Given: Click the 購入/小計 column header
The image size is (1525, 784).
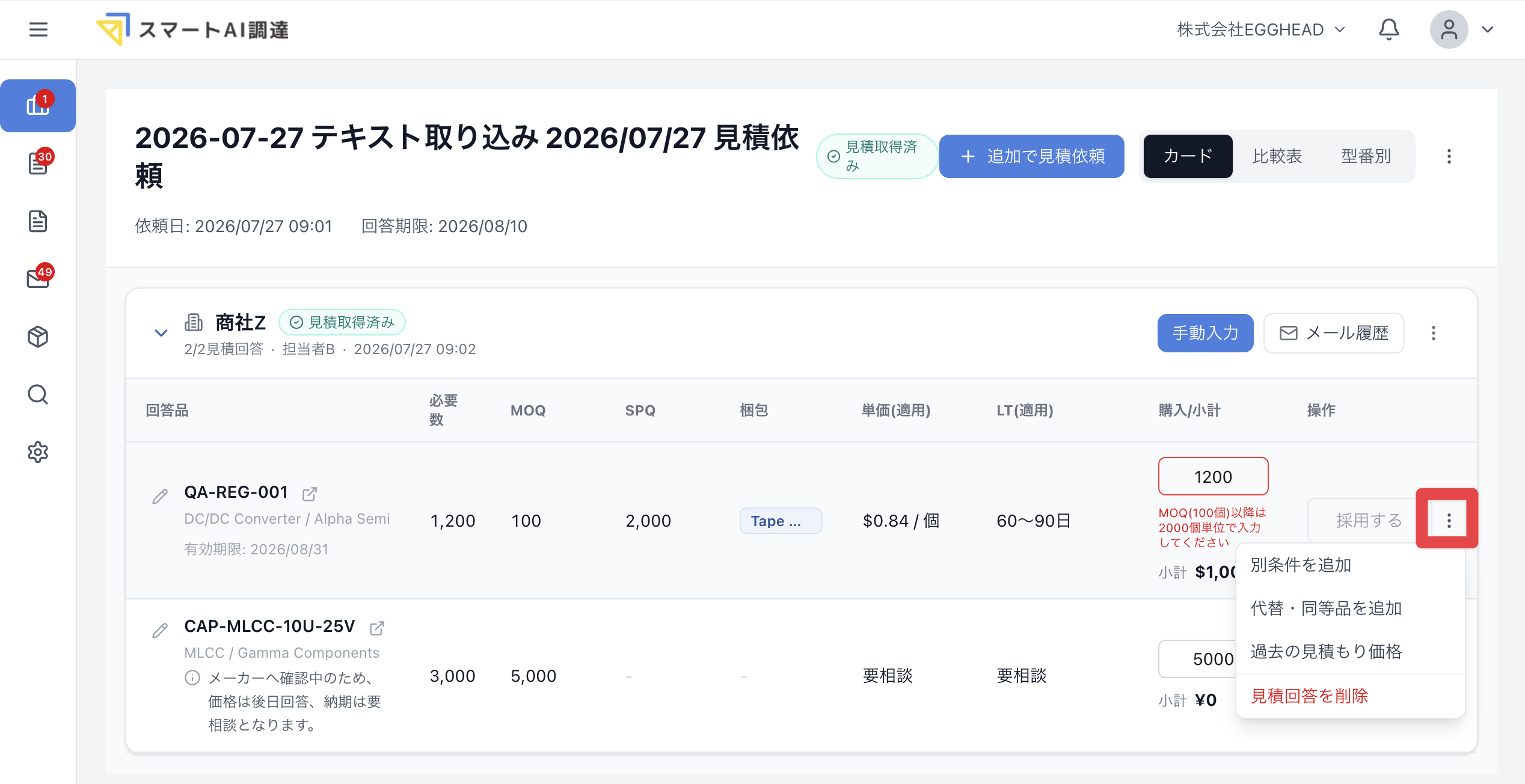Looking at the screenshot, I should (1189, 410).
